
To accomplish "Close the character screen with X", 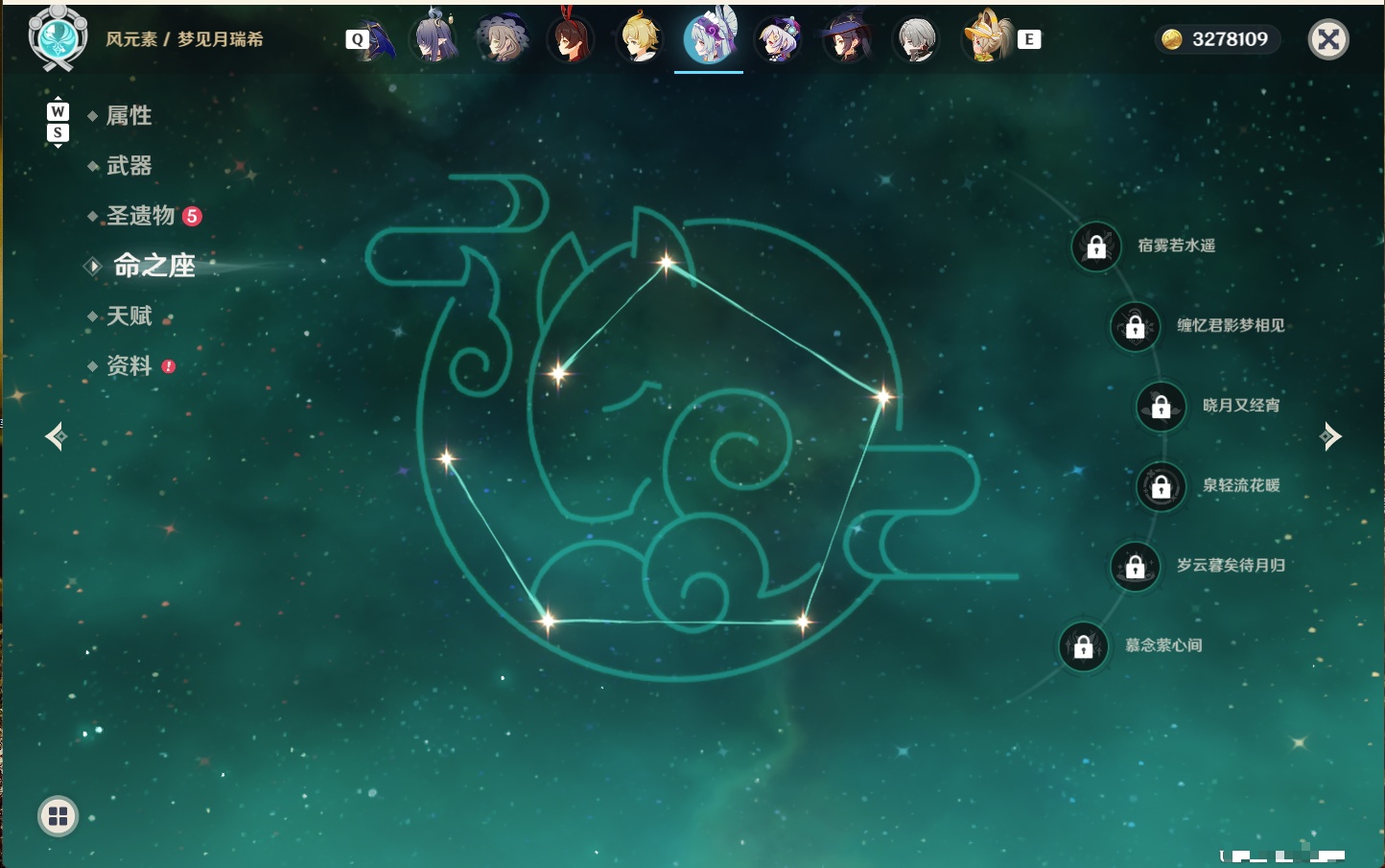I will tap(1328, 39).
